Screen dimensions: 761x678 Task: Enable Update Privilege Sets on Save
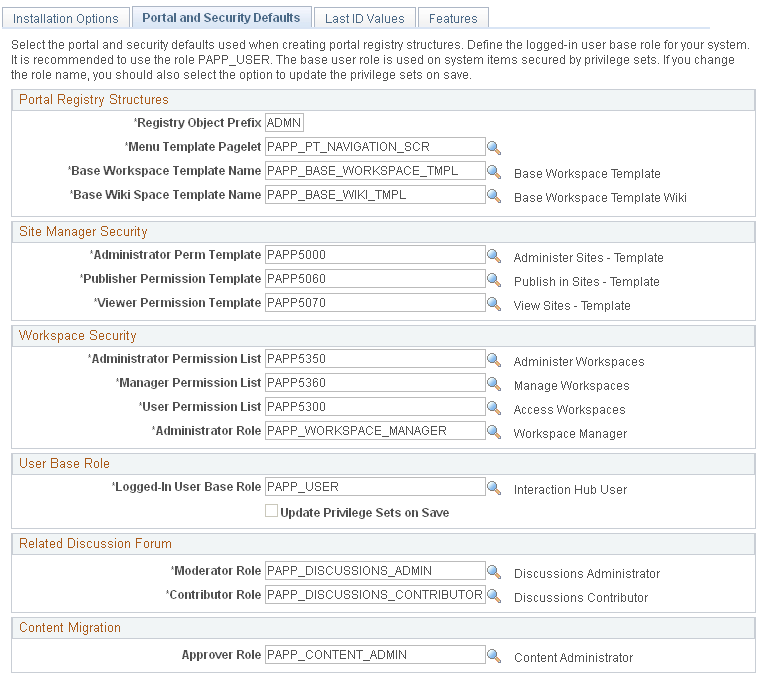pos(271,512)
